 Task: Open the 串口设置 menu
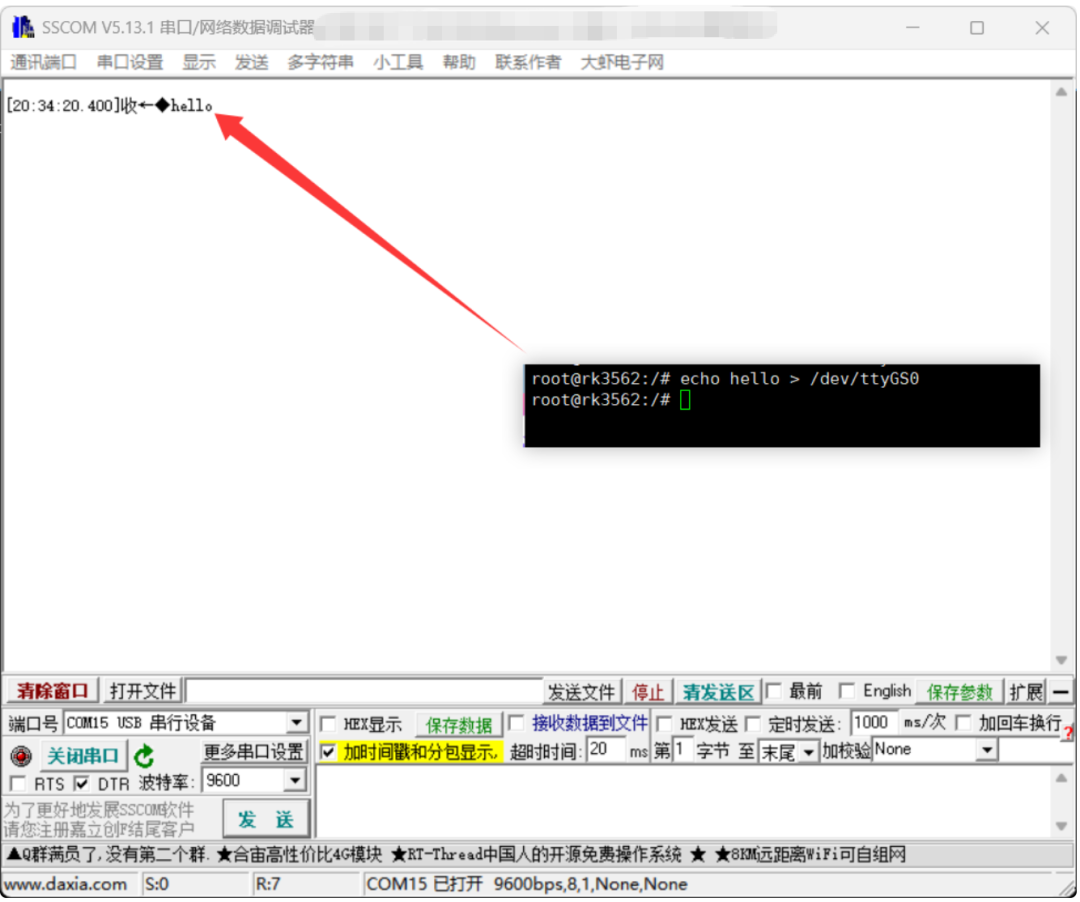[130, 63]
